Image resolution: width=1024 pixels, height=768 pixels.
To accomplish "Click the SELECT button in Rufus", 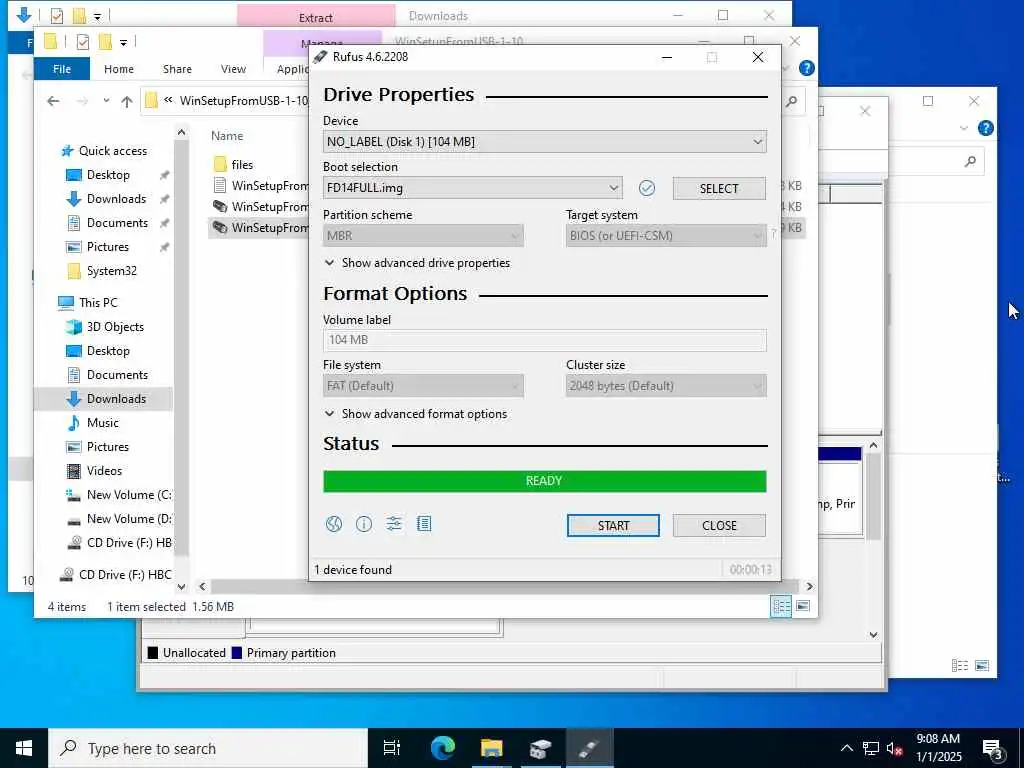I will 719,189.
